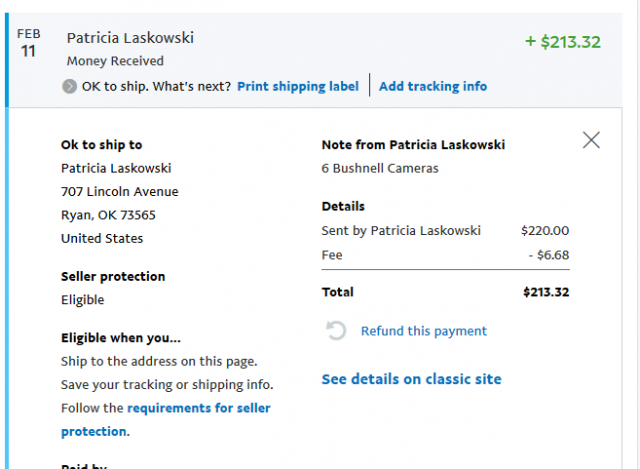The height and width of the screenshot is (469, 640).
Task: Open Print shipping label link
Action: [298, 87]
